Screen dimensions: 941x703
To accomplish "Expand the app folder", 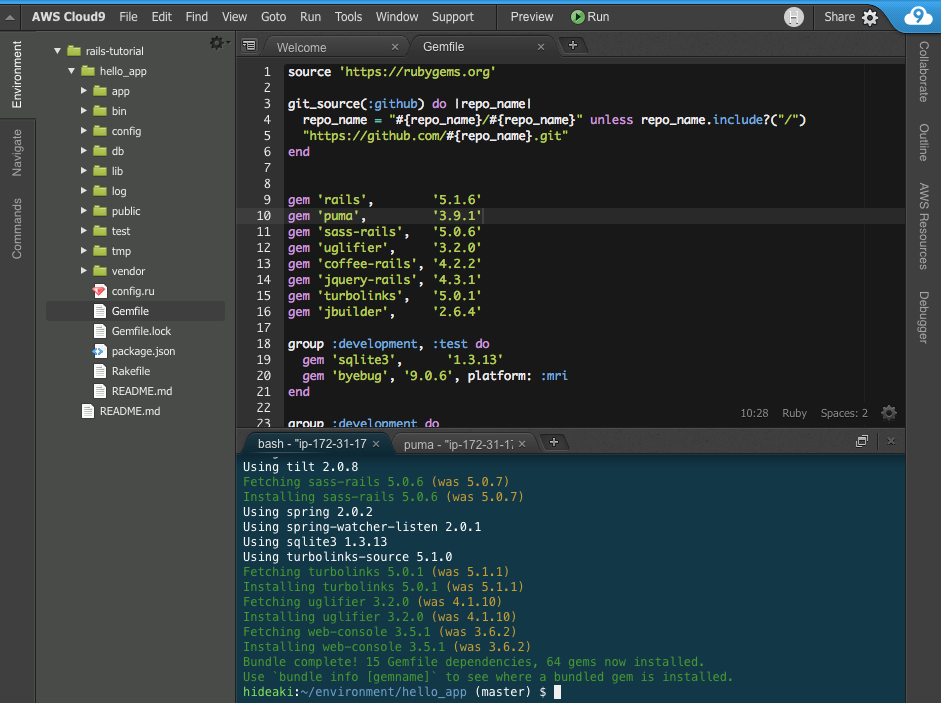I will coord(84,91).
